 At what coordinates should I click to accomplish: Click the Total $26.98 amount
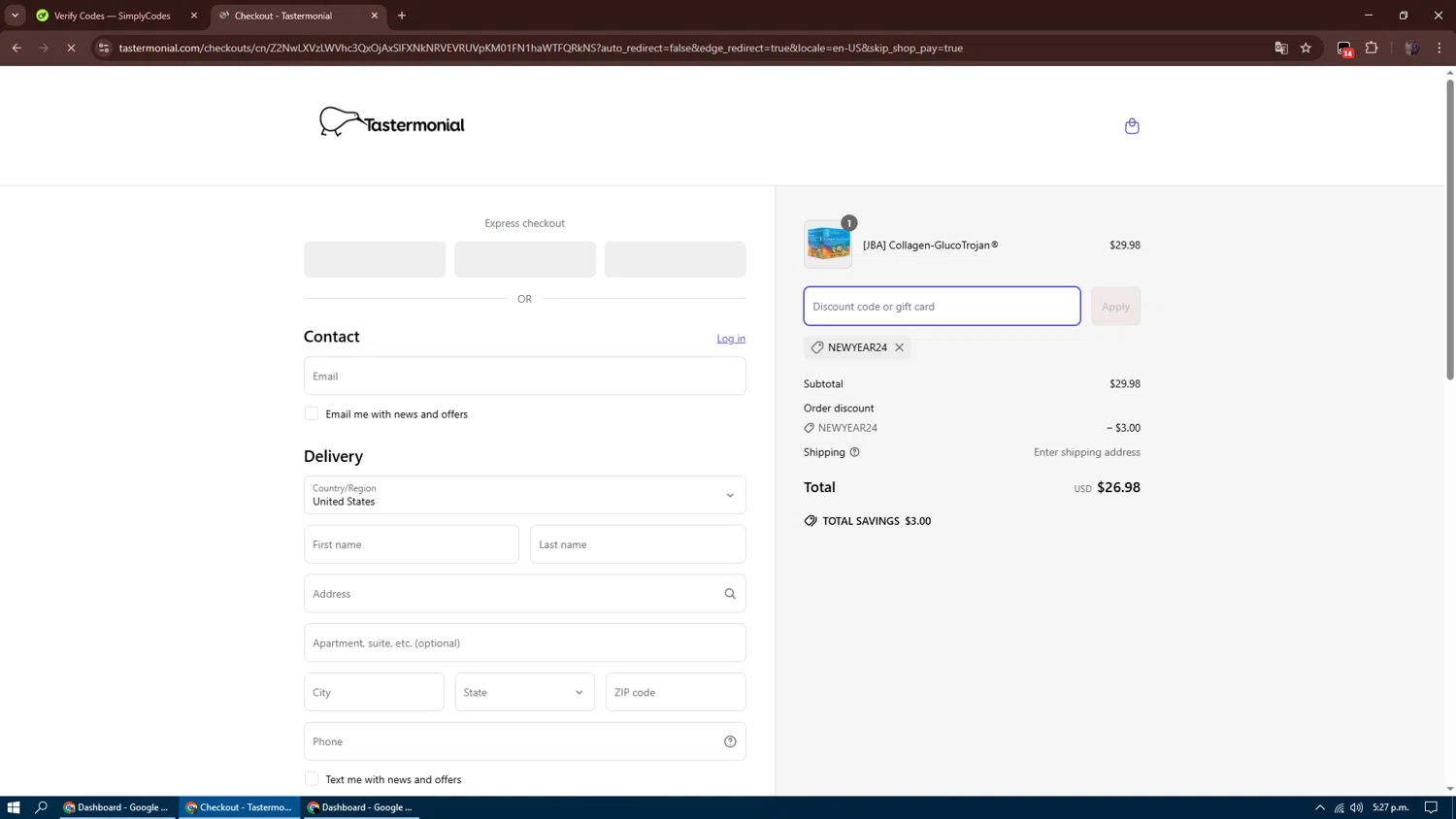1118,487
